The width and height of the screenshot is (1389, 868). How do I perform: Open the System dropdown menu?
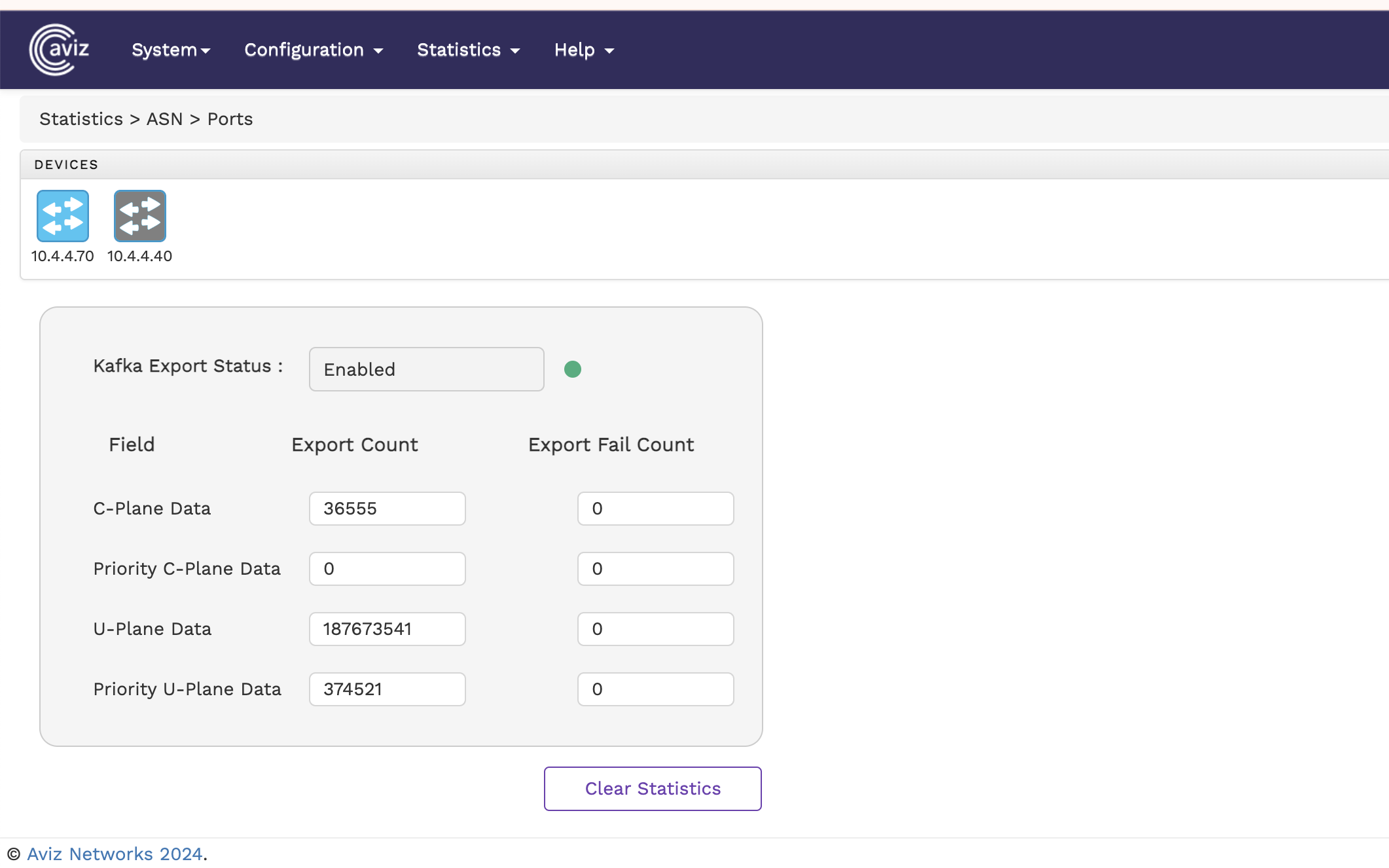tap(171, 50)
